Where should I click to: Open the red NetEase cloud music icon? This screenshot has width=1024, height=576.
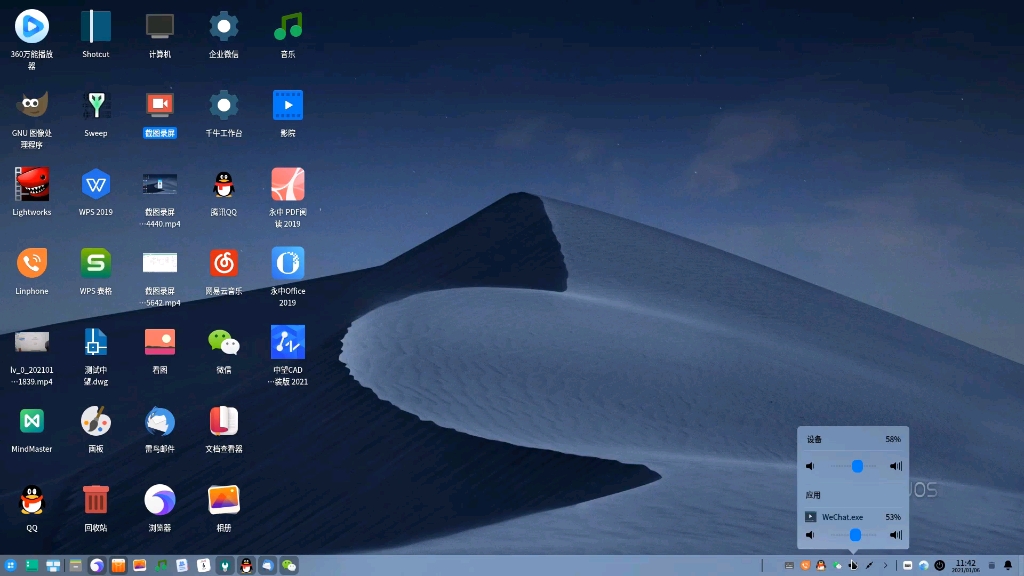(224, 263)
